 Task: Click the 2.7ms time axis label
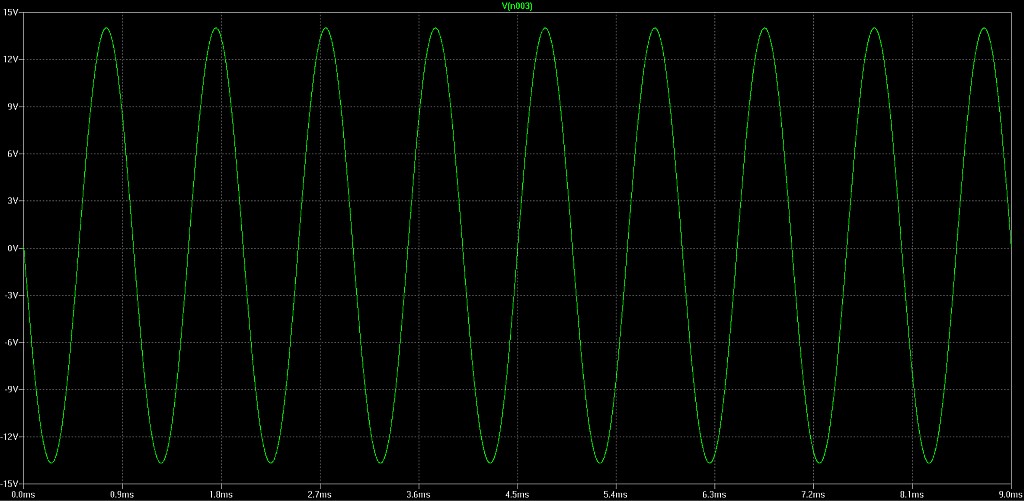tap(319, 494)
